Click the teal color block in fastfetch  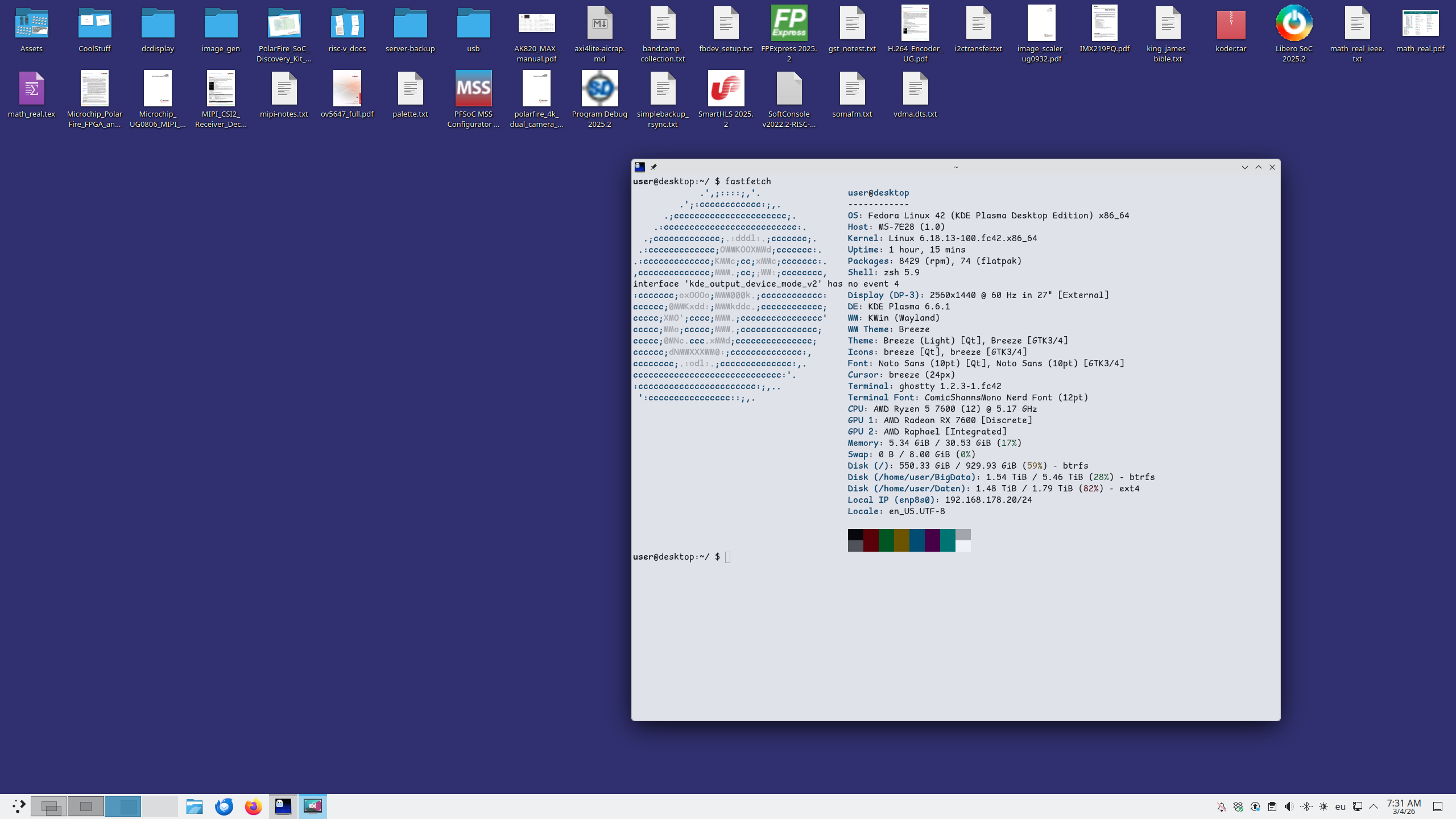(948, 540)
